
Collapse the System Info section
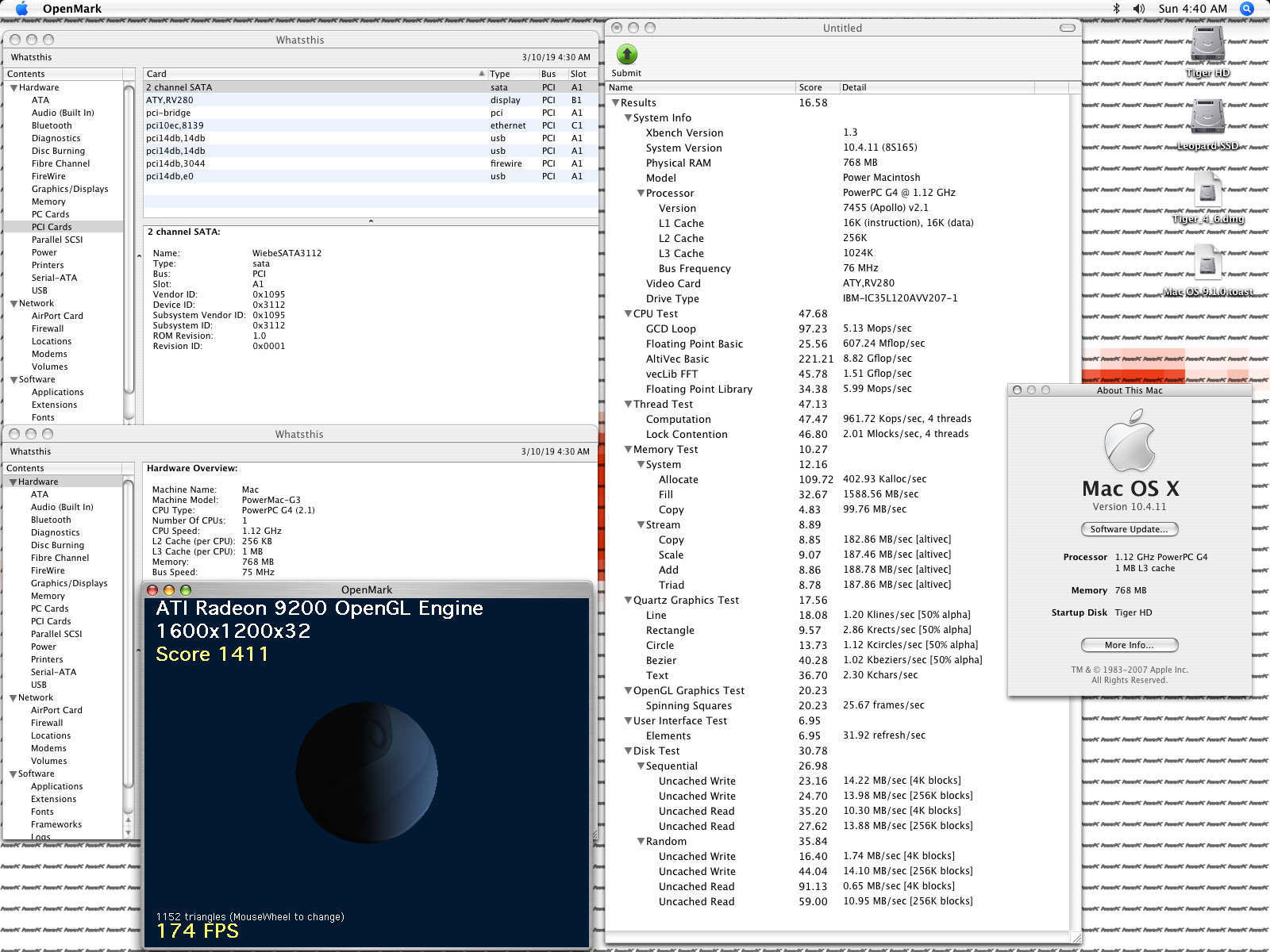[628, 118]
